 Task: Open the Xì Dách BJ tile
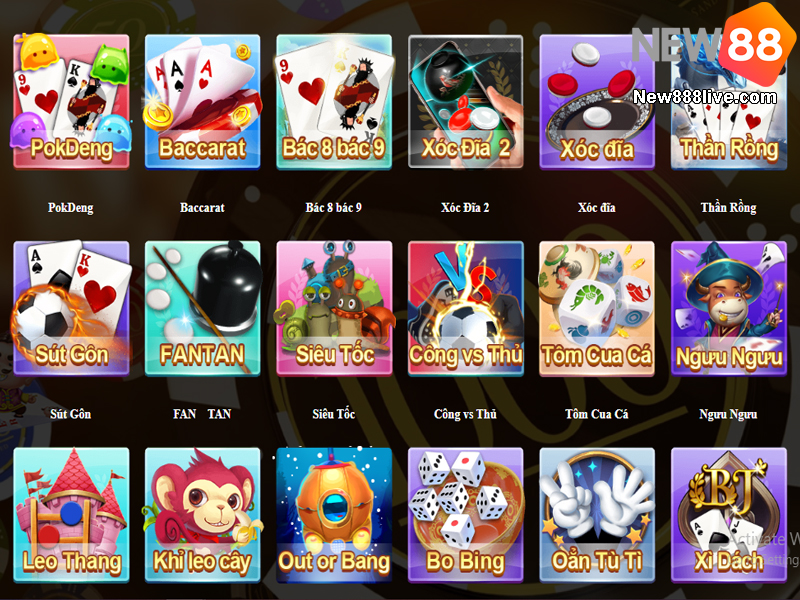[729, 515]
